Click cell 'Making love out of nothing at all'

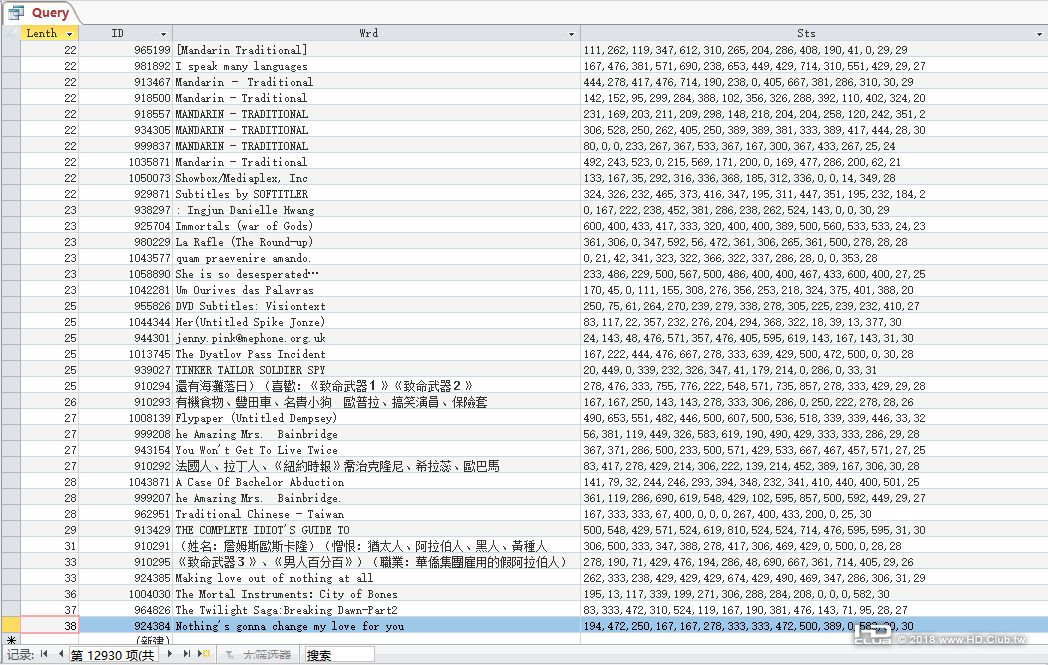pyautogui.click(x=376, y=578)
